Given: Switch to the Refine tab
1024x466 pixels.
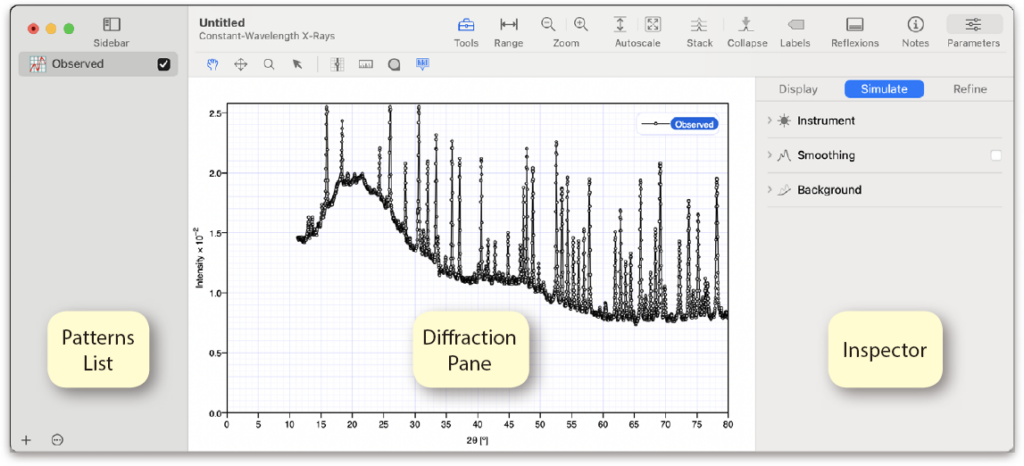Looking at the screenshot, I should coord(969,89).
